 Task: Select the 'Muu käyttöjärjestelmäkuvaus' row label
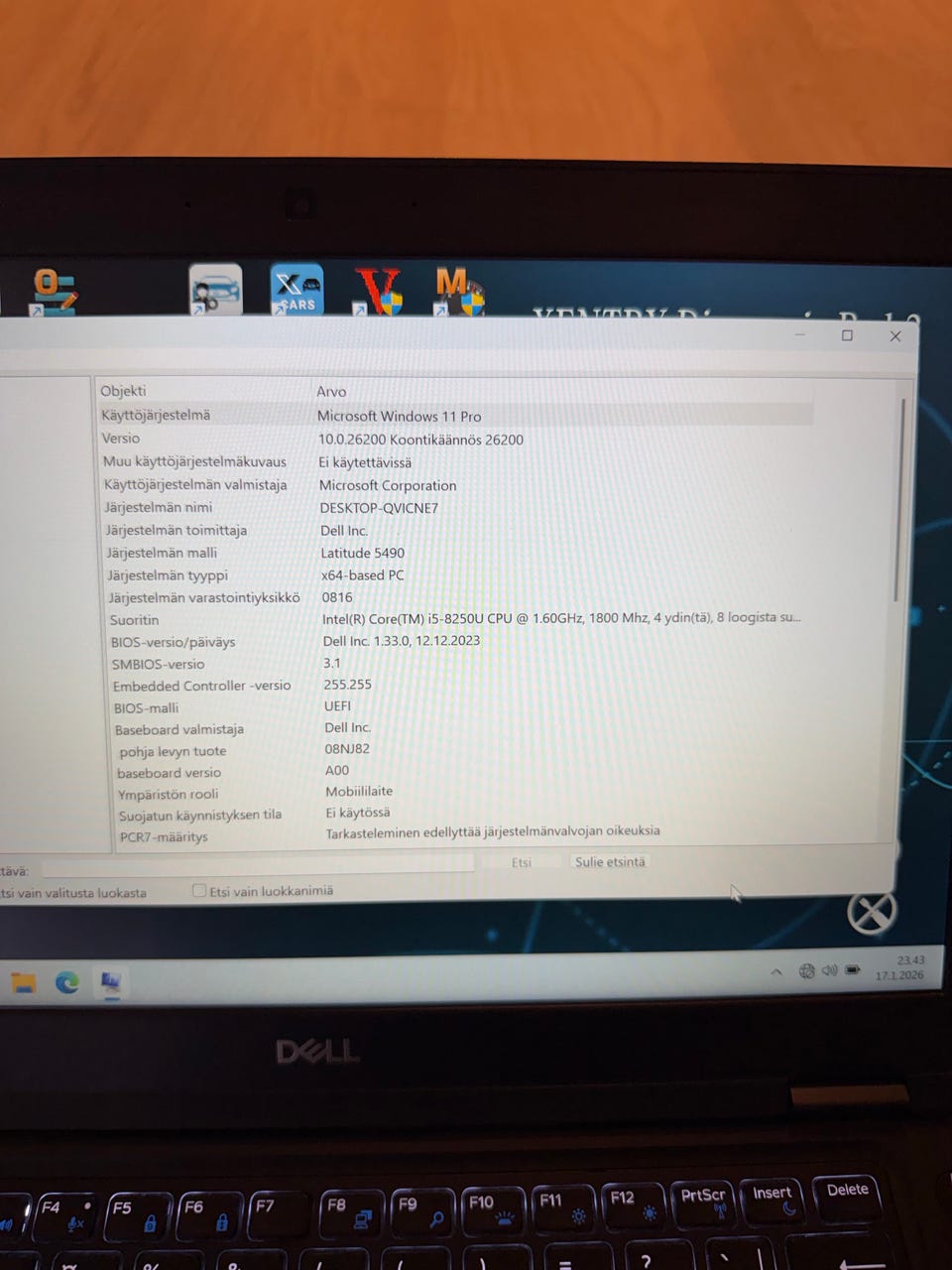coord(194,461)
